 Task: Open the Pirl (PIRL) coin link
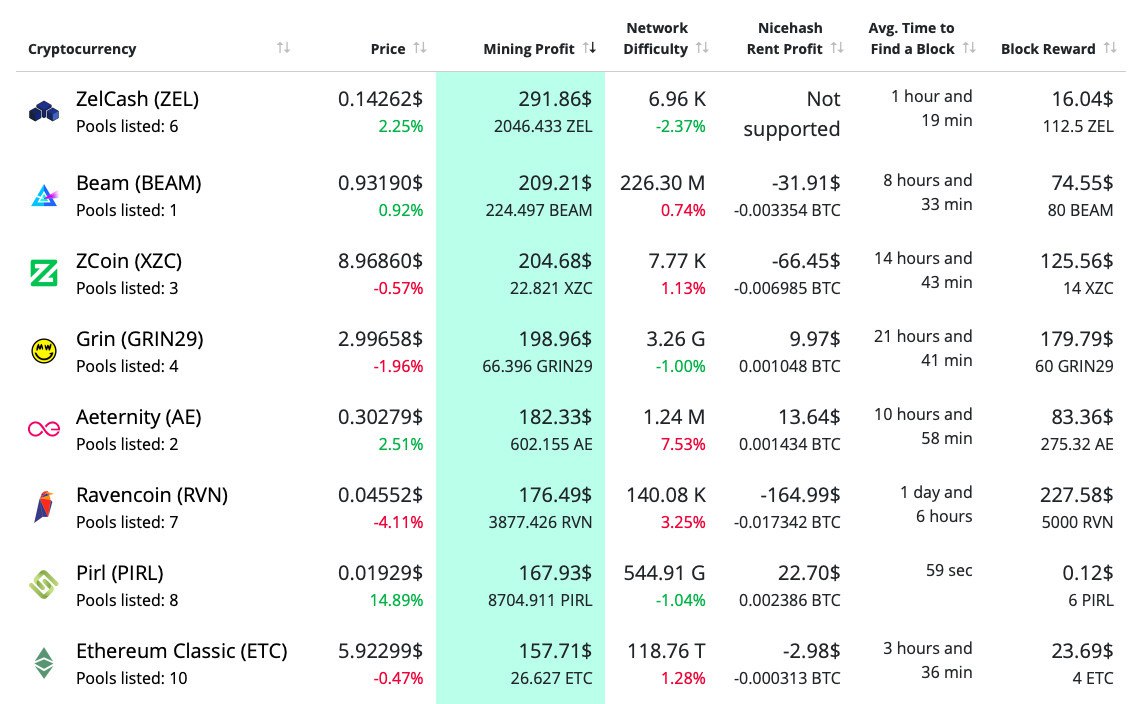pos(120,573)
